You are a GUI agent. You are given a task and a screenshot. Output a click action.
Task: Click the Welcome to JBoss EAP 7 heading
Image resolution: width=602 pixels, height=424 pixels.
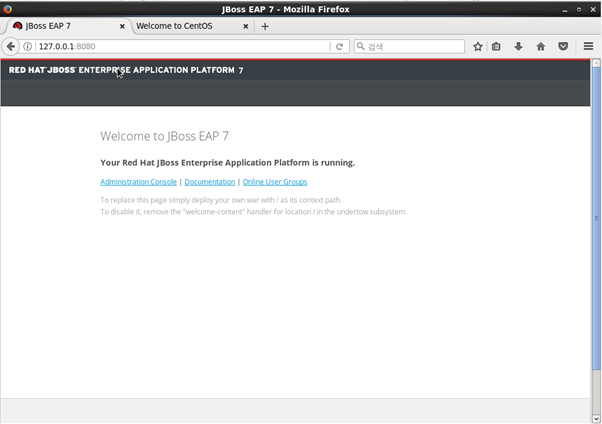164,136
